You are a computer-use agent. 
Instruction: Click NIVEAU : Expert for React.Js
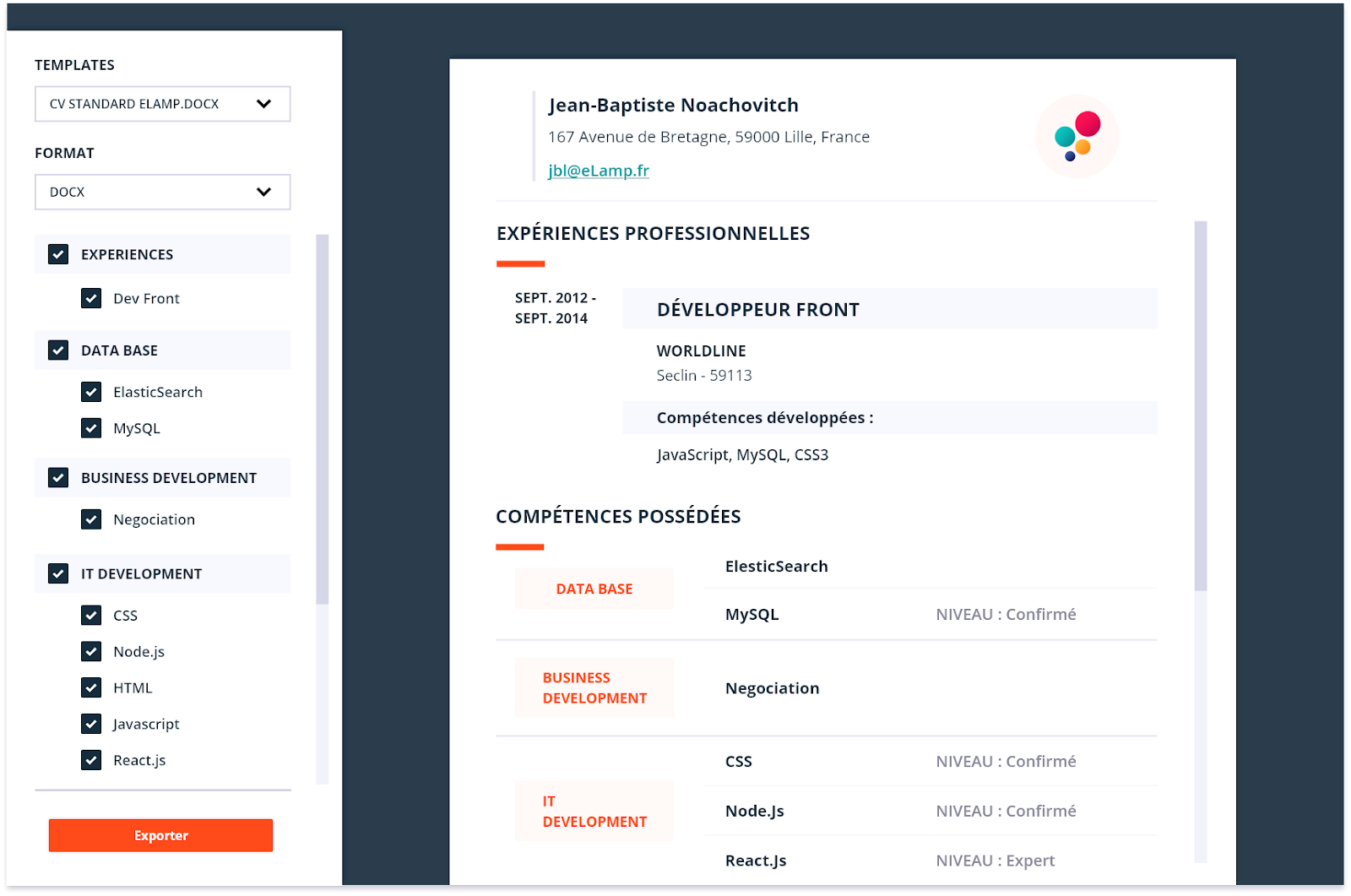(x=996, y=861)
